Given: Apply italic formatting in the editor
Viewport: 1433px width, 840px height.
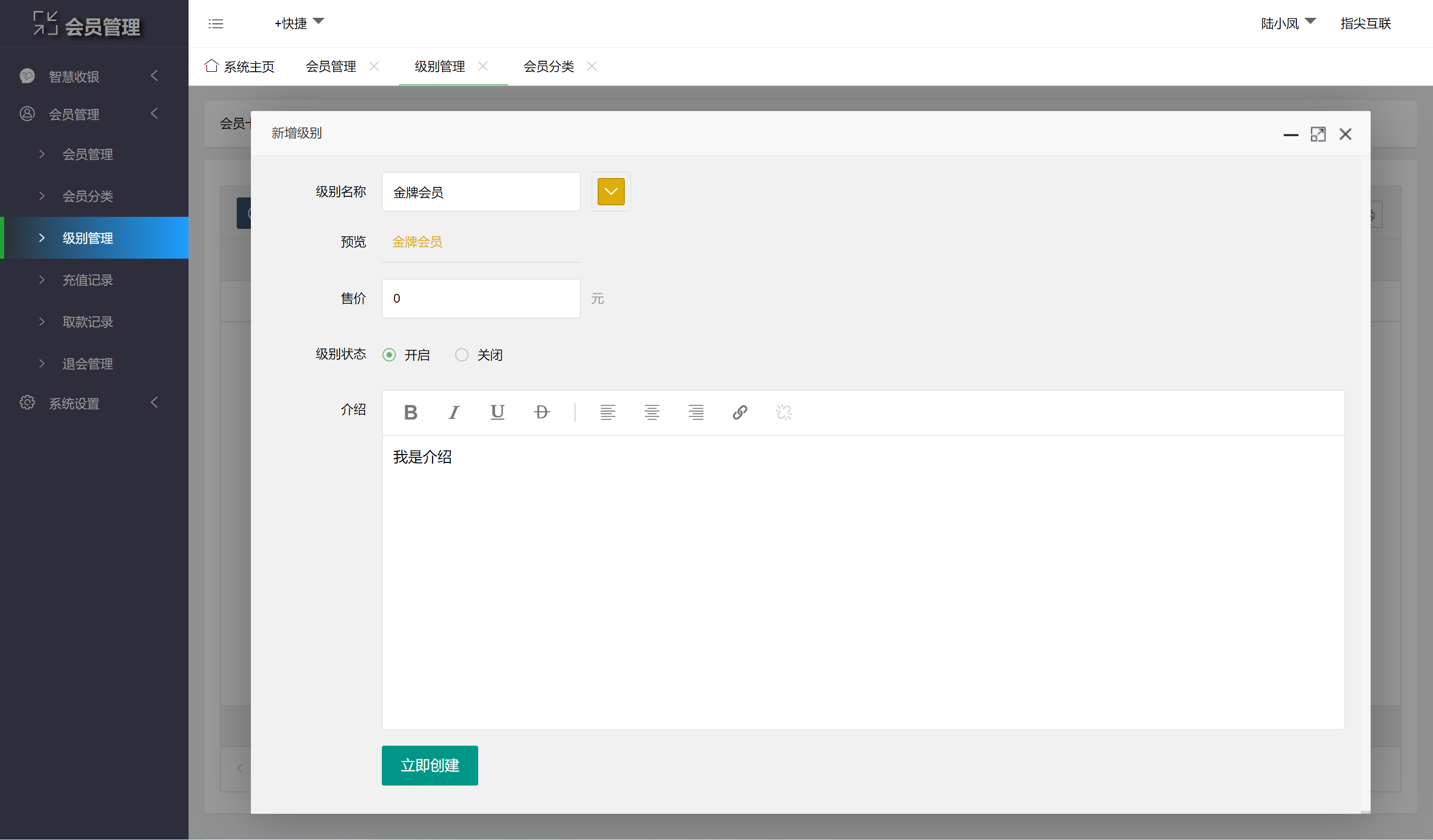Looking at the screenshot, I should click(x=454, y=412).
